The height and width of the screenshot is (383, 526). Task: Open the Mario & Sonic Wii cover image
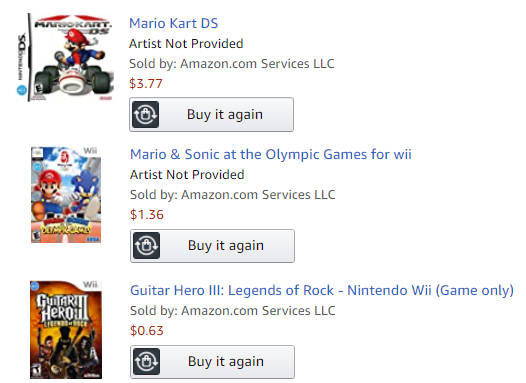[66, 195]
